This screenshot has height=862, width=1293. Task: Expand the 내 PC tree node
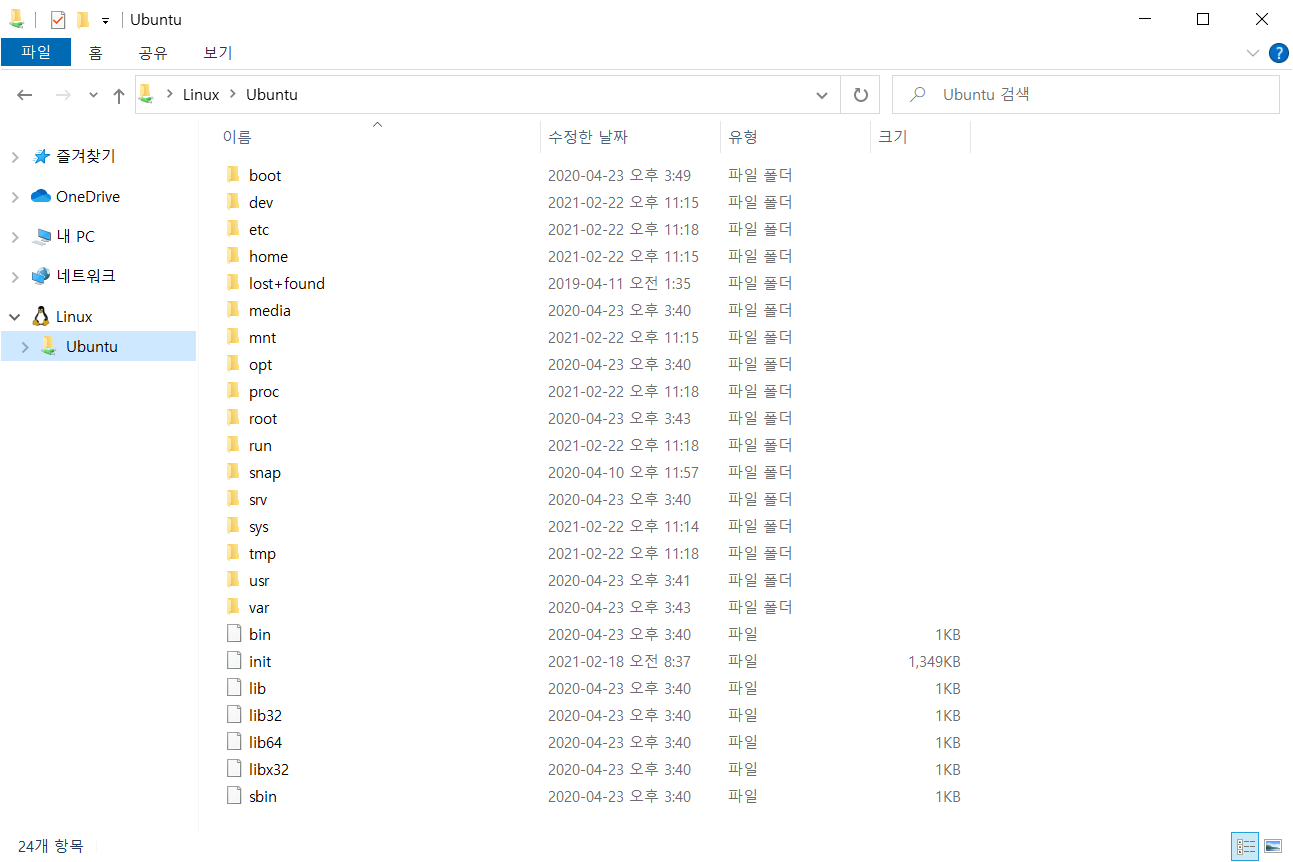15,237
